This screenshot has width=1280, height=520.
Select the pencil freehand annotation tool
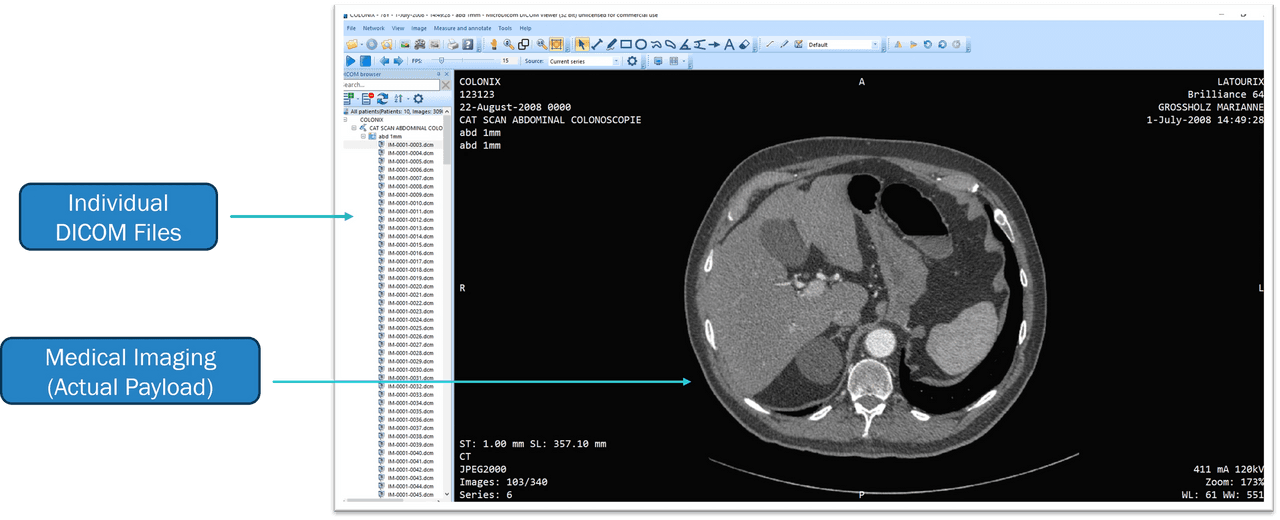tap(611, 44)
